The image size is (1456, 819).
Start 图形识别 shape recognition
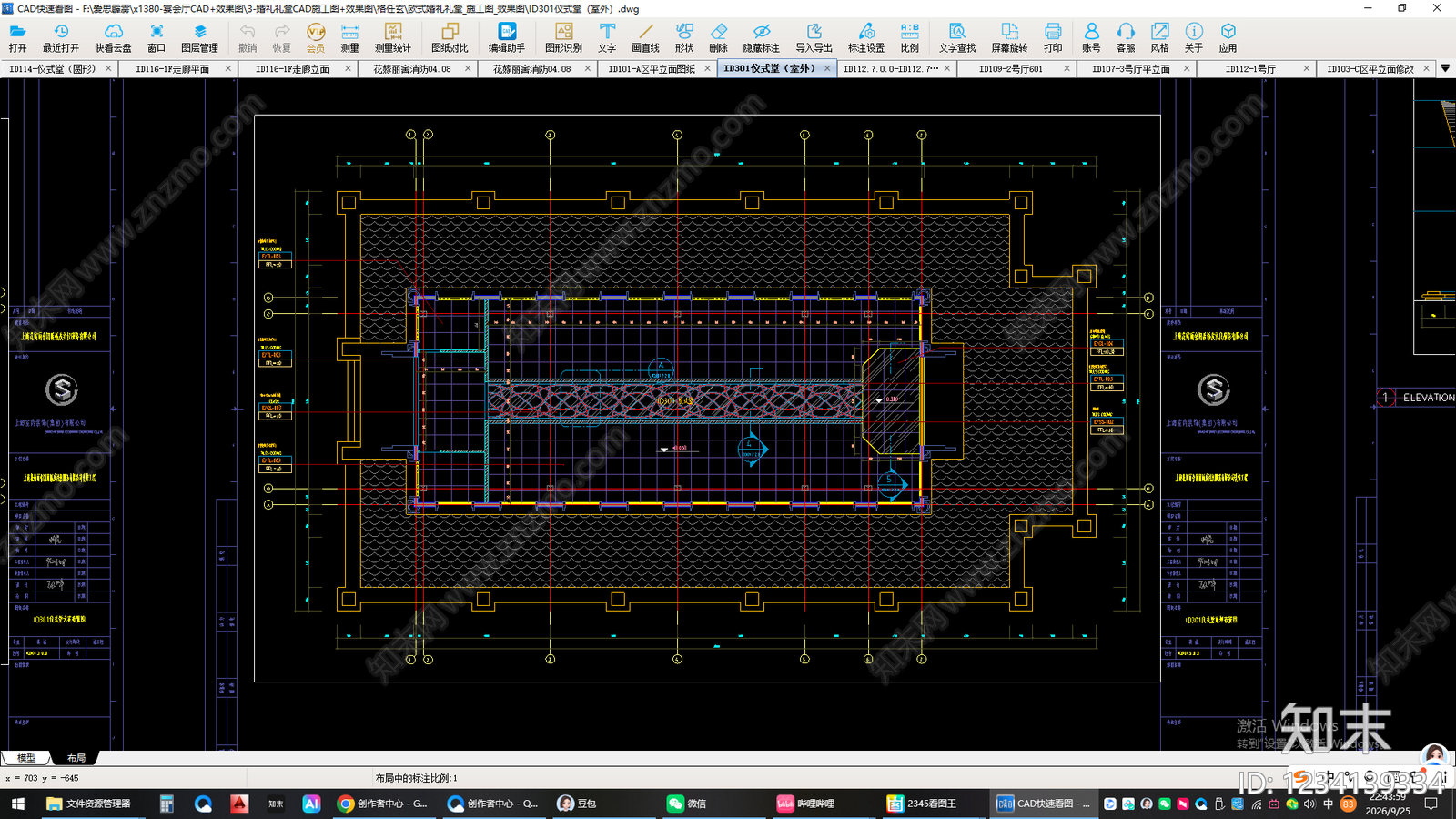(563, 37)
